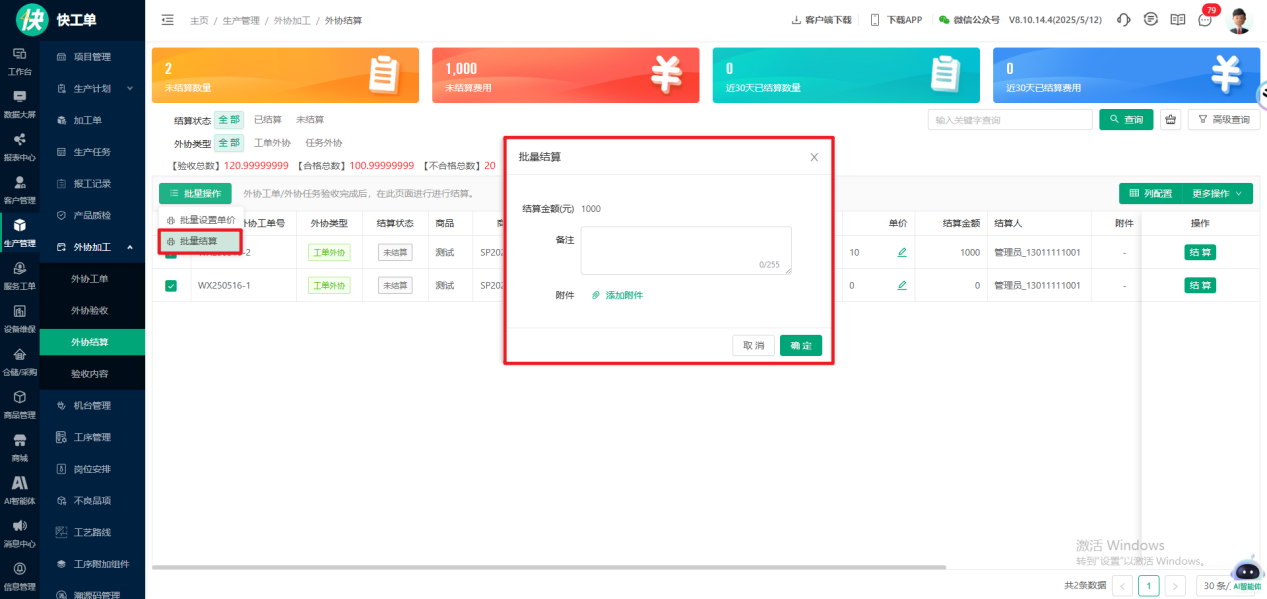Open the 数据大屏 sidebar icon
Viewport: 1267px width, 599px height.
19,103
